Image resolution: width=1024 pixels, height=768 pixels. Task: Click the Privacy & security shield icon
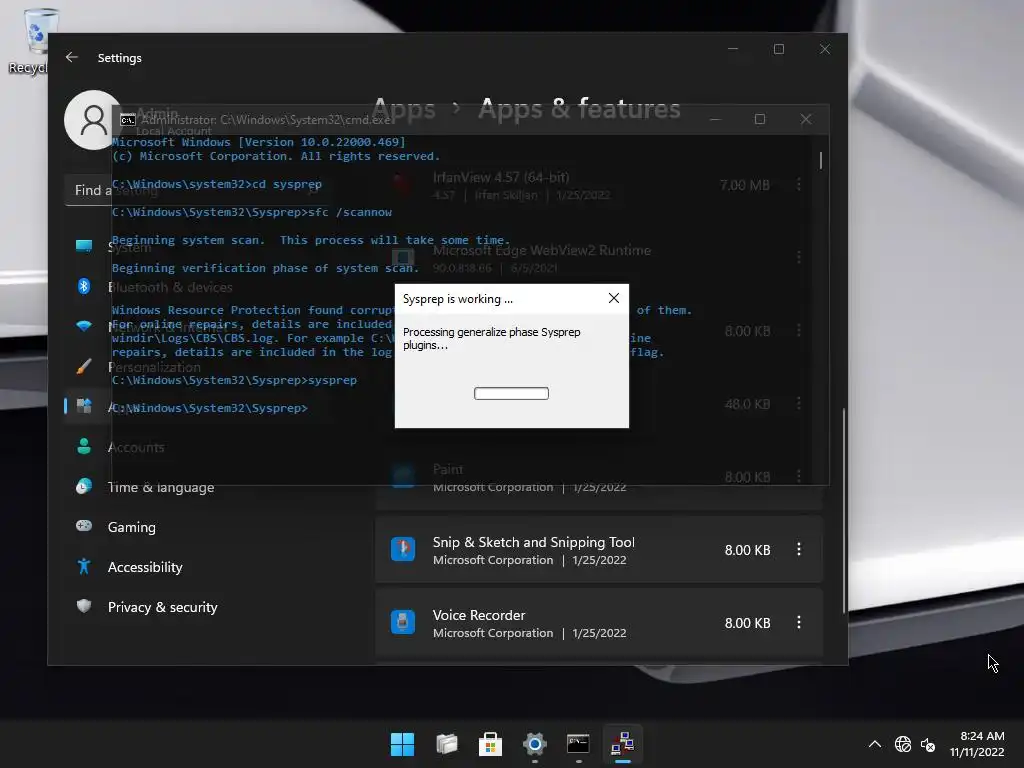[84, 606]
